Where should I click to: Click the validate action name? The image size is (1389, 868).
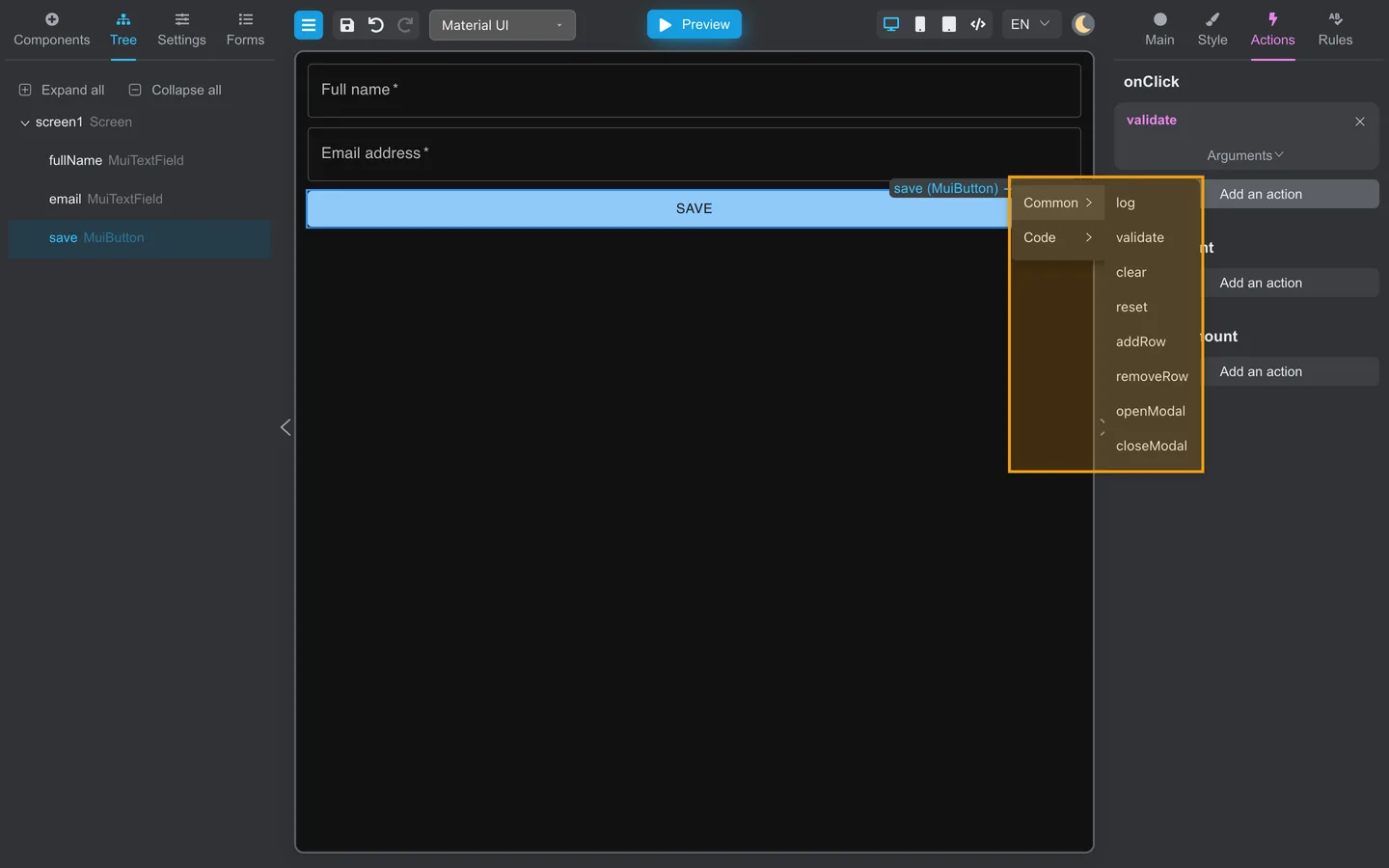[1152, 120]
